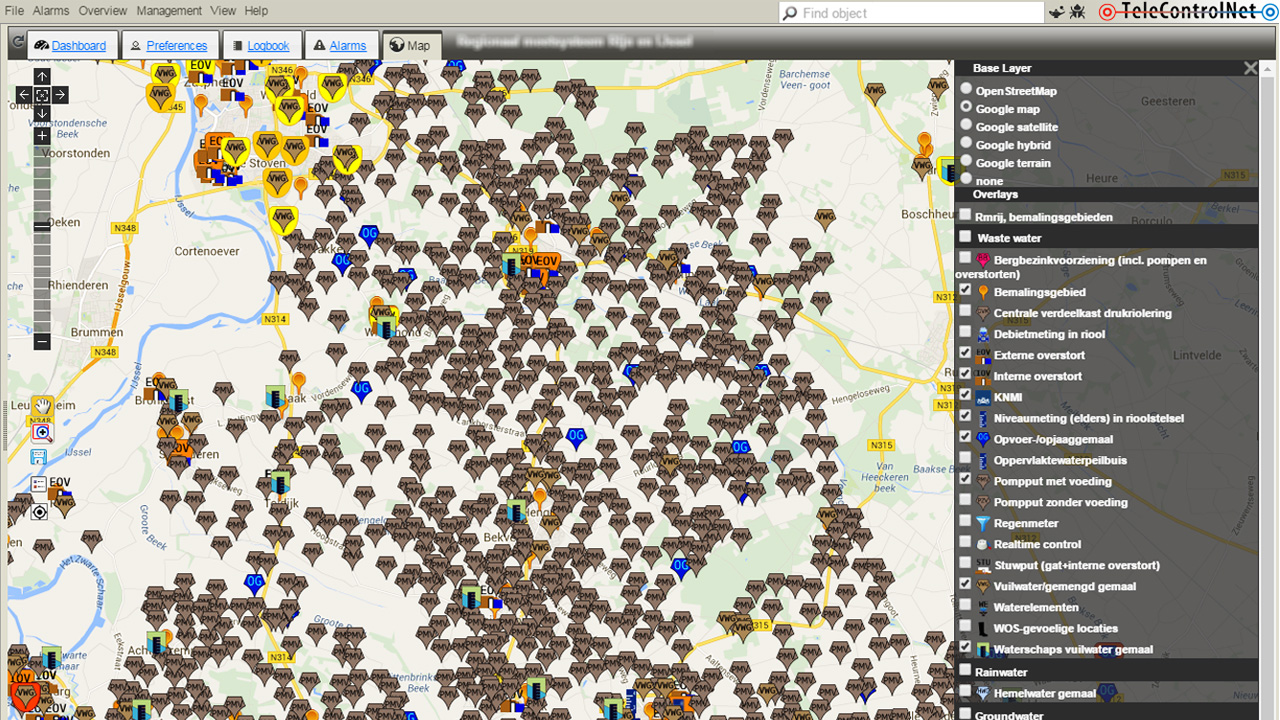Enable WOS-gevoelige locaties overlay
Viewport: 1280px width, 720px height.
point(965,626)
